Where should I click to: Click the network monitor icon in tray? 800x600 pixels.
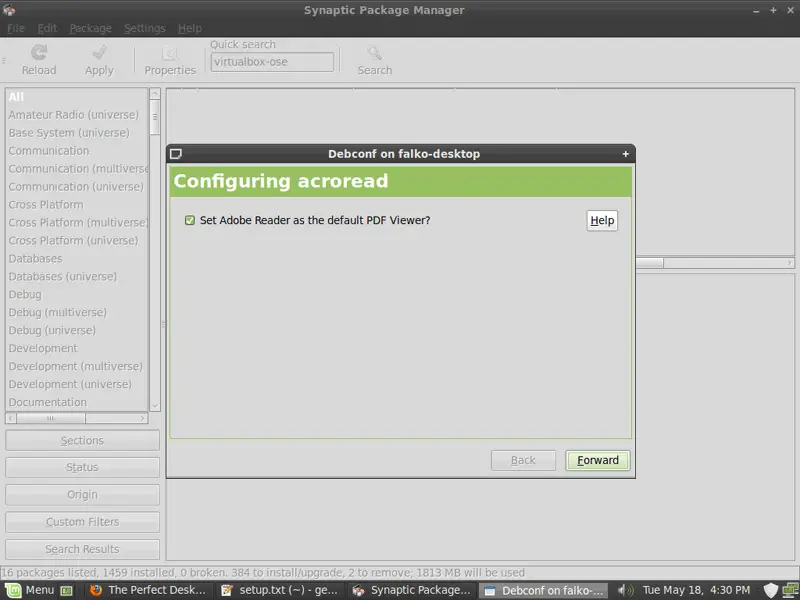[790, 590]
